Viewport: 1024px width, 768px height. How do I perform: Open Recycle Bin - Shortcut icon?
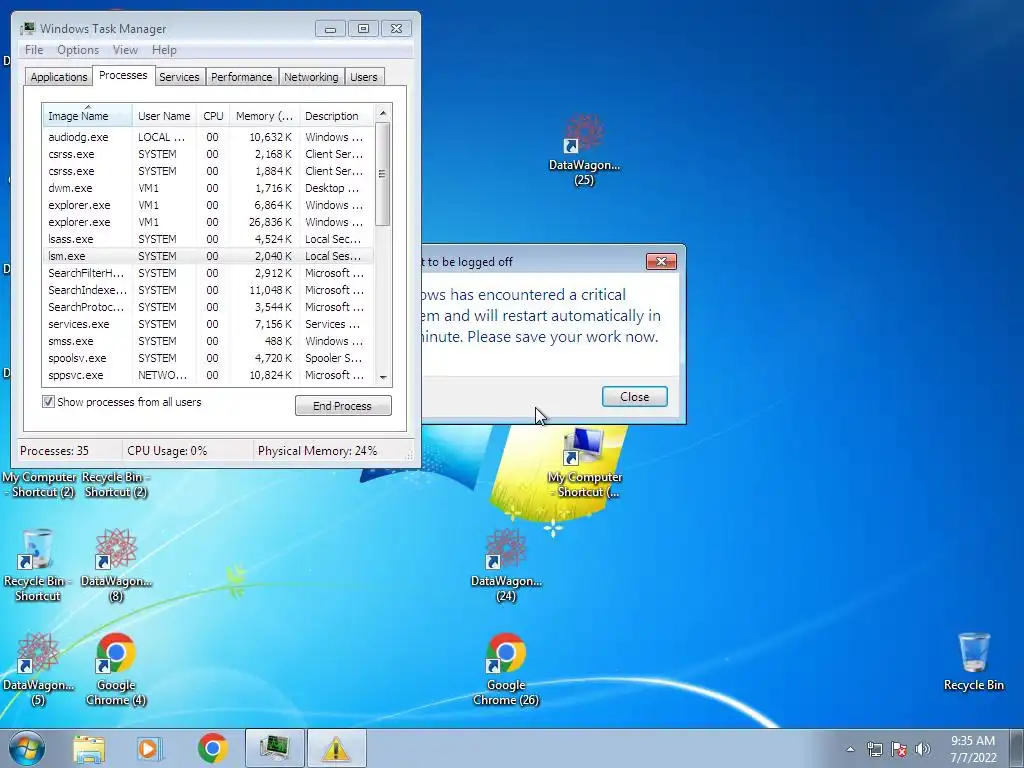pos(37,566)
